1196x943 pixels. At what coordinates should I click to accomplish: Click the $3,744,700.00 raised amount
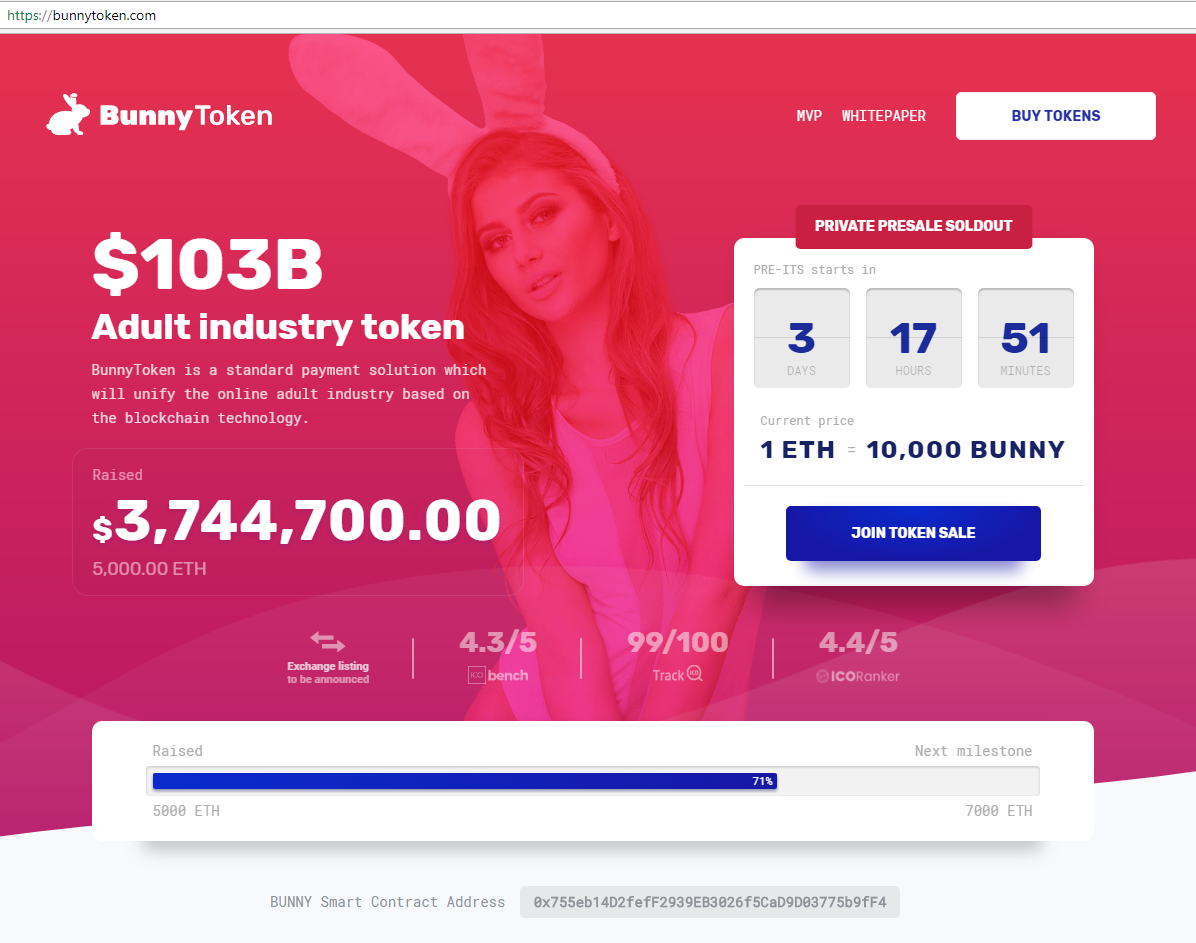pyautogui.click(x=296, y=521)
